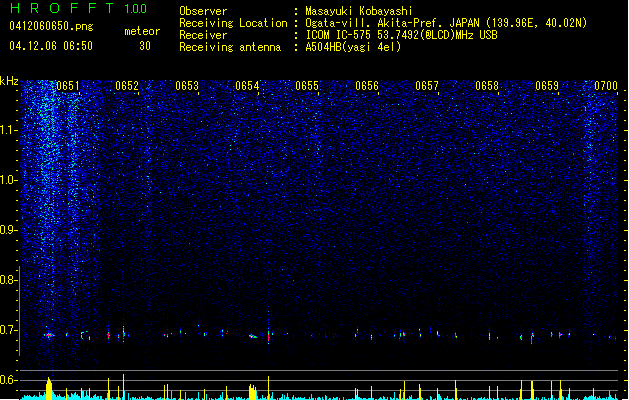Click the 1.0 kHz axis label

9,180
